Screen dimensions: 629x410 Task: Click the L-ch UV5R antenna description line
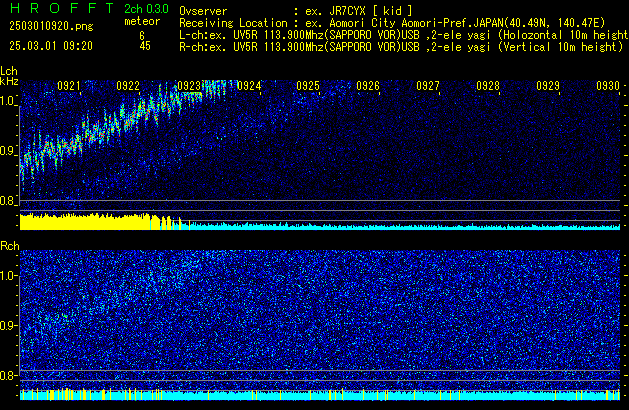(x=404, y=35)
